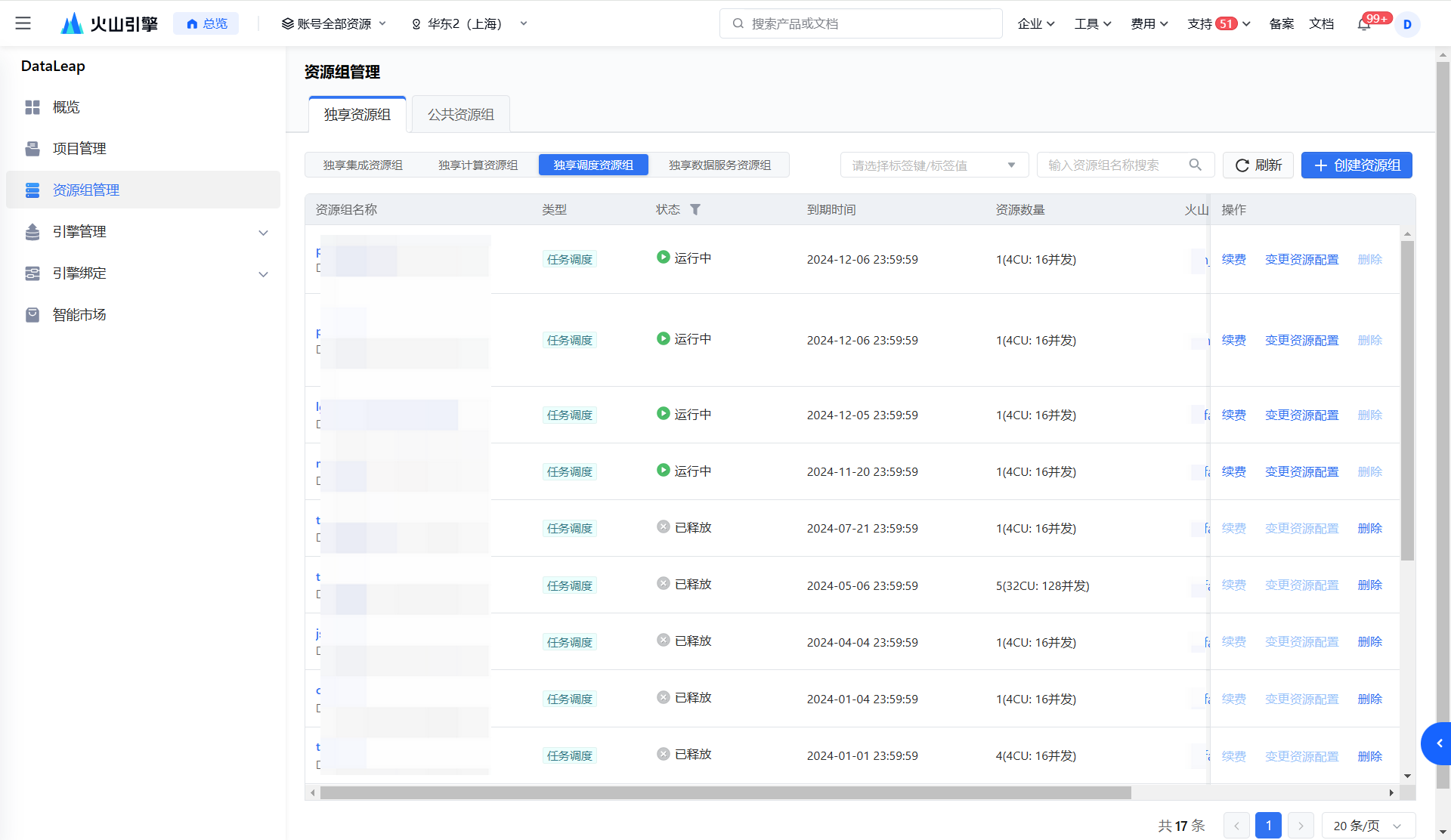The image size is (1451, 840).
Task: Switch to the 公共资源组 tab
Action: [461, 115]
